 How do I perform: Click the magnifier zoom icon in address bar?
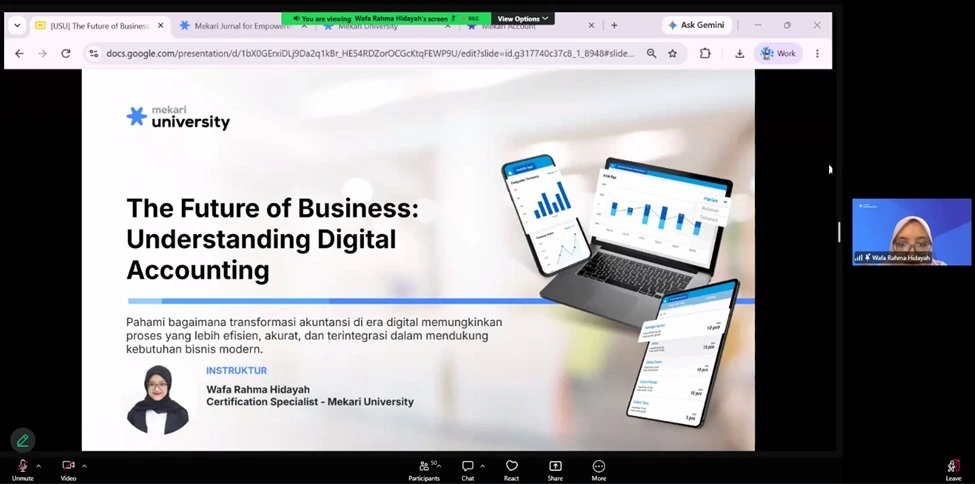(x=651, y=54)
